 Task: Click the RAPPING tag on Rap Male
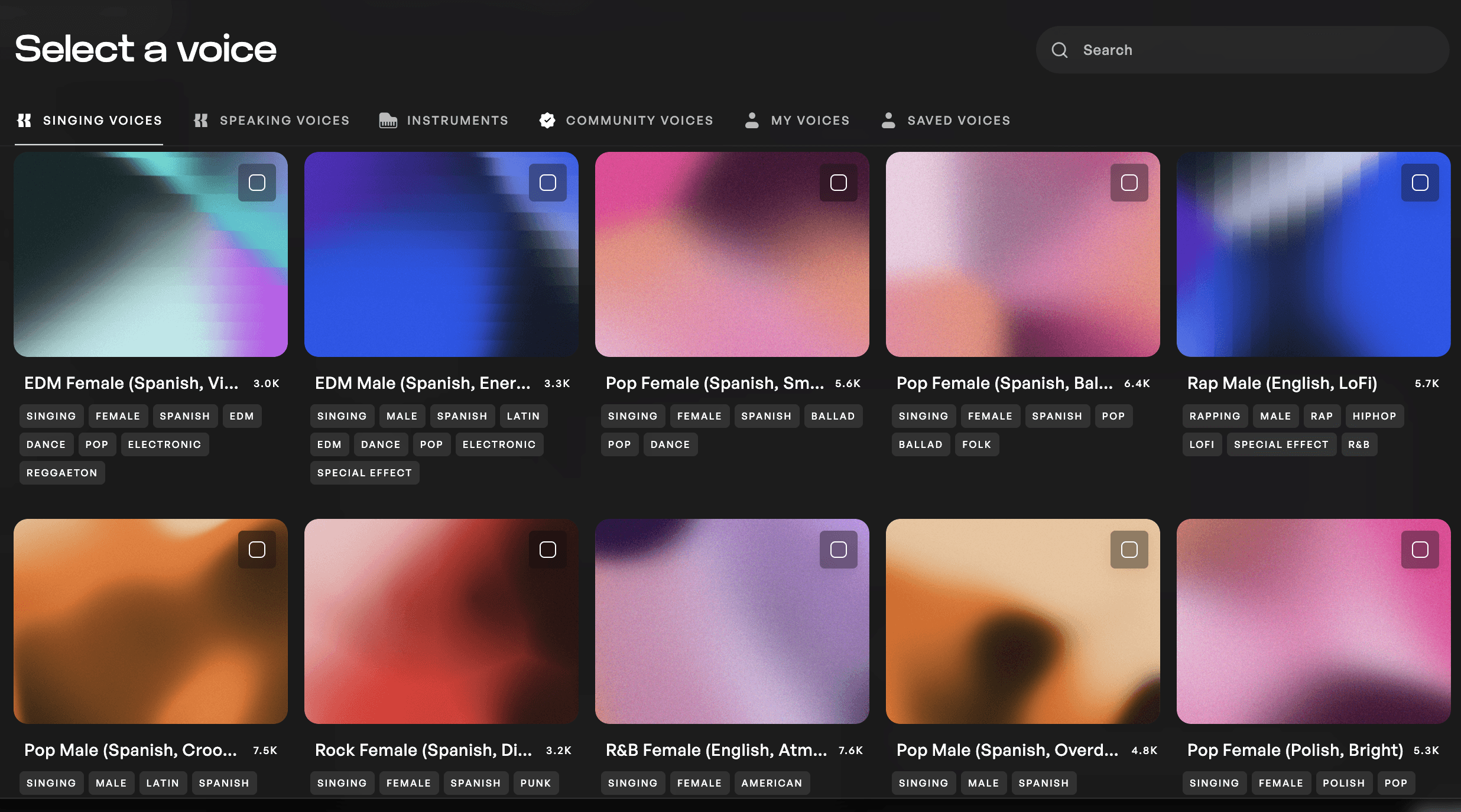[1215, 416]
